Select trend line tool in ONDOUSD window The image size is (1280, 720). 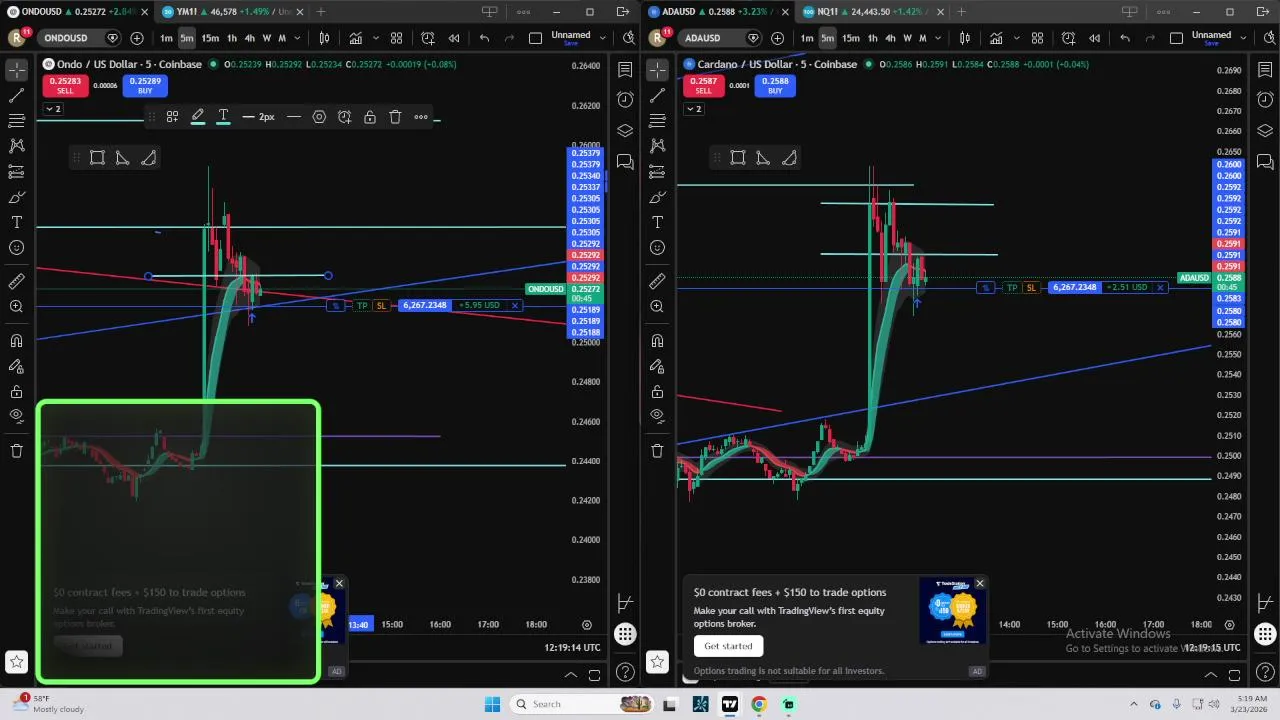click(x=17, y=96)
